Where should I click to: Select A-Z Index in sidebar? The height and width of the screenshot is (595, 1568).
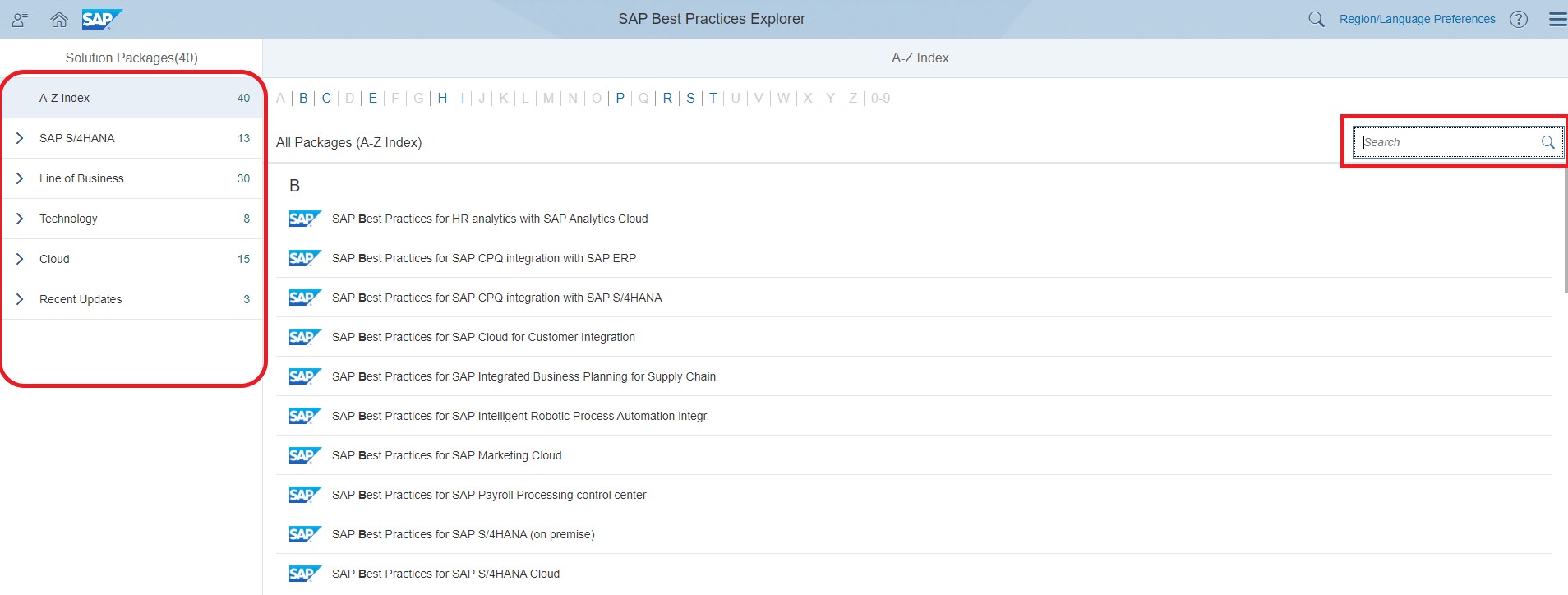(65, 98)
